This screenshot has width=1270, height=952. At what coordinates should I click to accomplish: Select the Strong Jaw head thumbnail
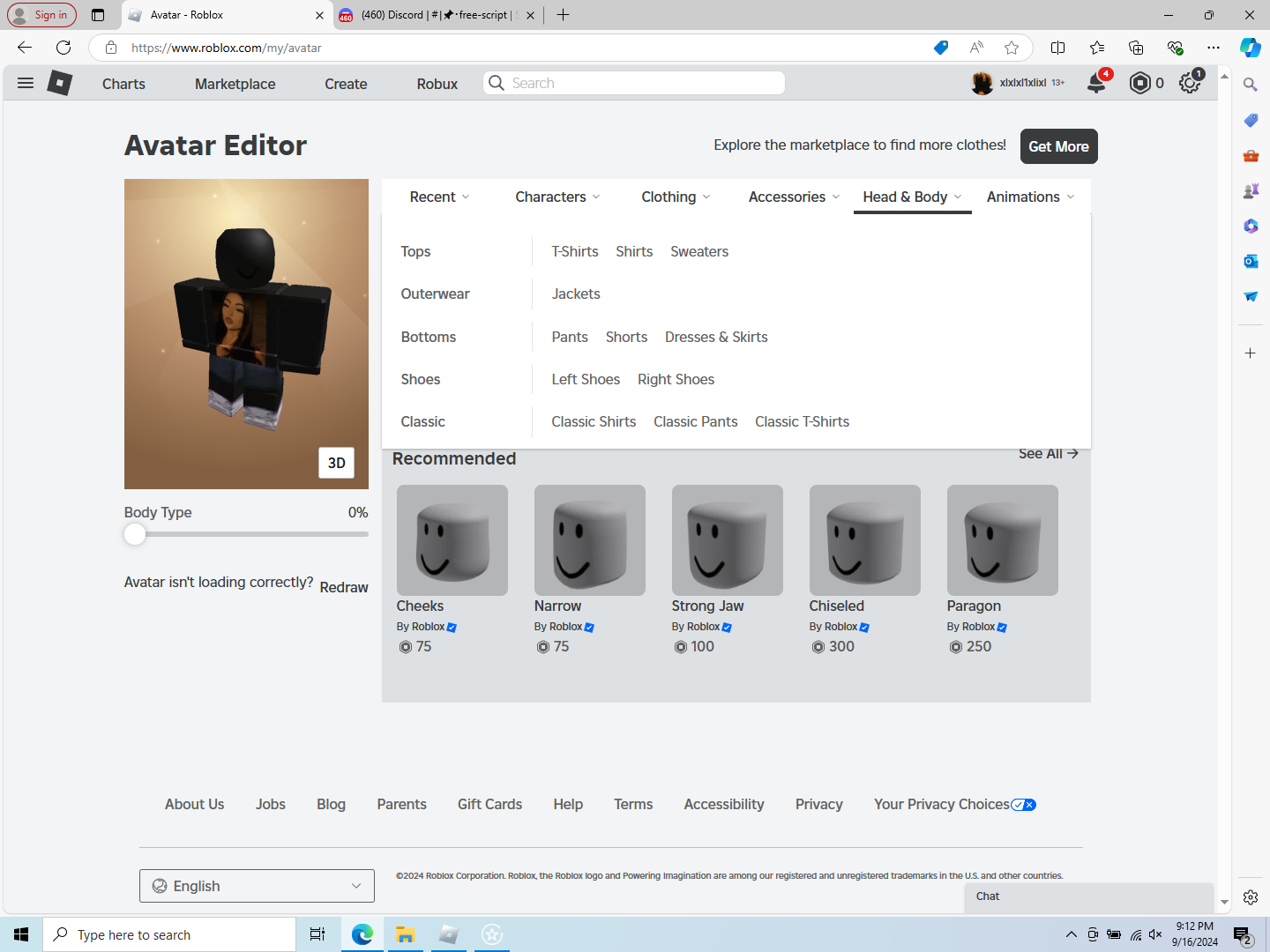click(x=728, y=540)
